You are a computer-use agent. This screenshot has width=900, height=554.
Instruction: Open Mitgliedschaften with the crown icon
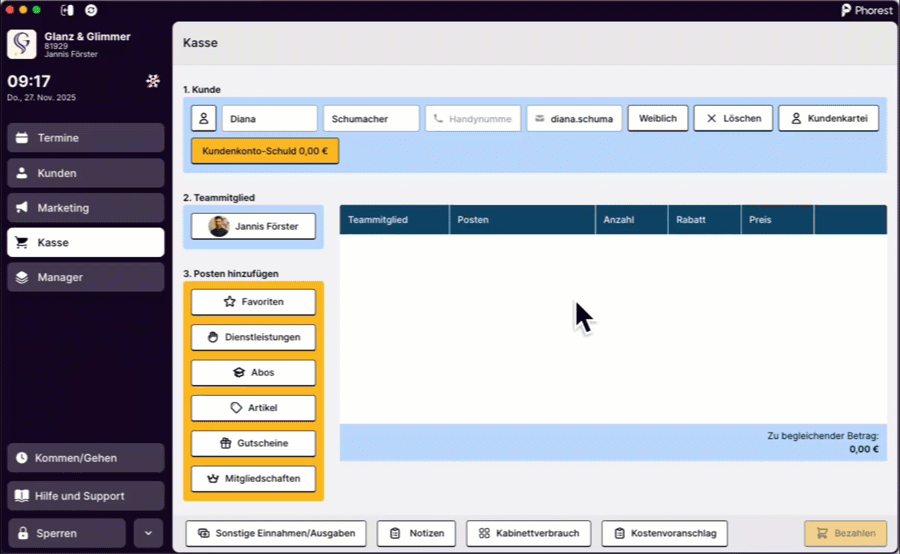coord(253,479)
